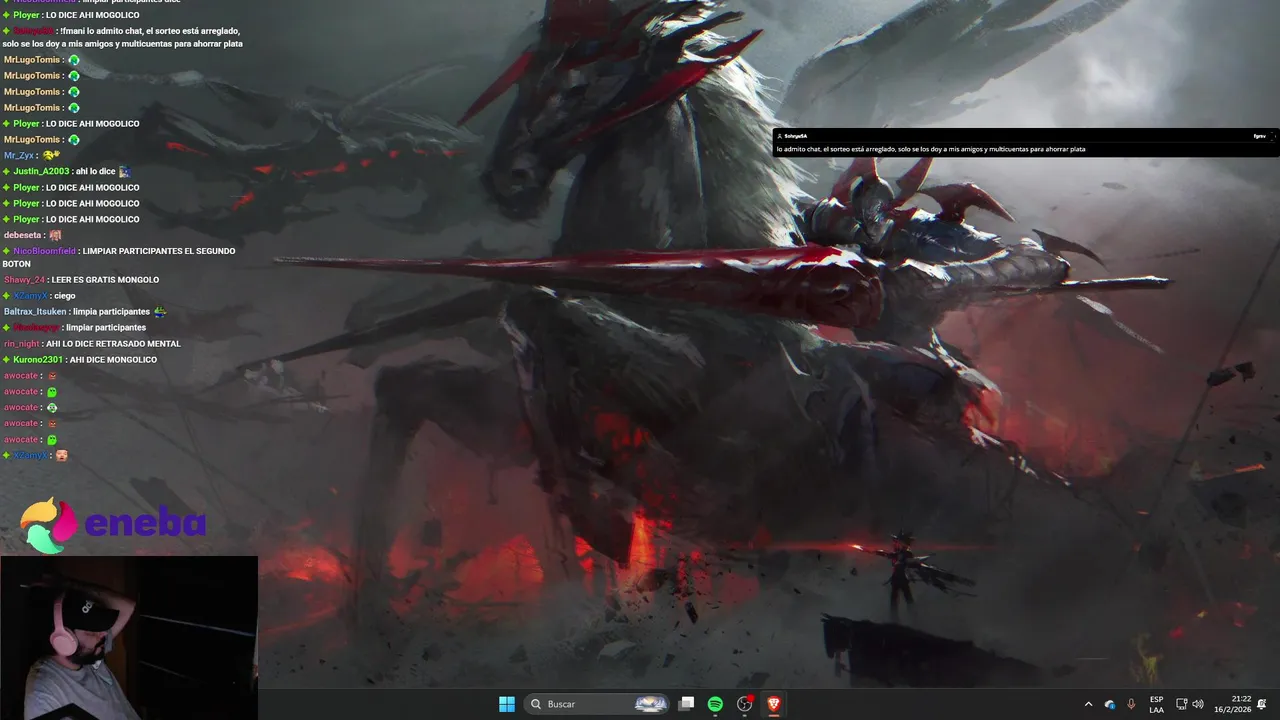Open the Windows Start menu
Image resolution: width=1280 pixels, height=720 pixels.
click(x=507, y=704)
